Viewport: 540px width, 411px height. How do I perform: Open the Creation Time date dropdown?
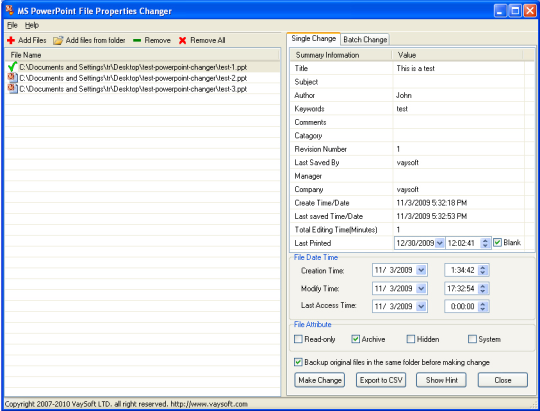pyautogui.click(x=421, y=270)
